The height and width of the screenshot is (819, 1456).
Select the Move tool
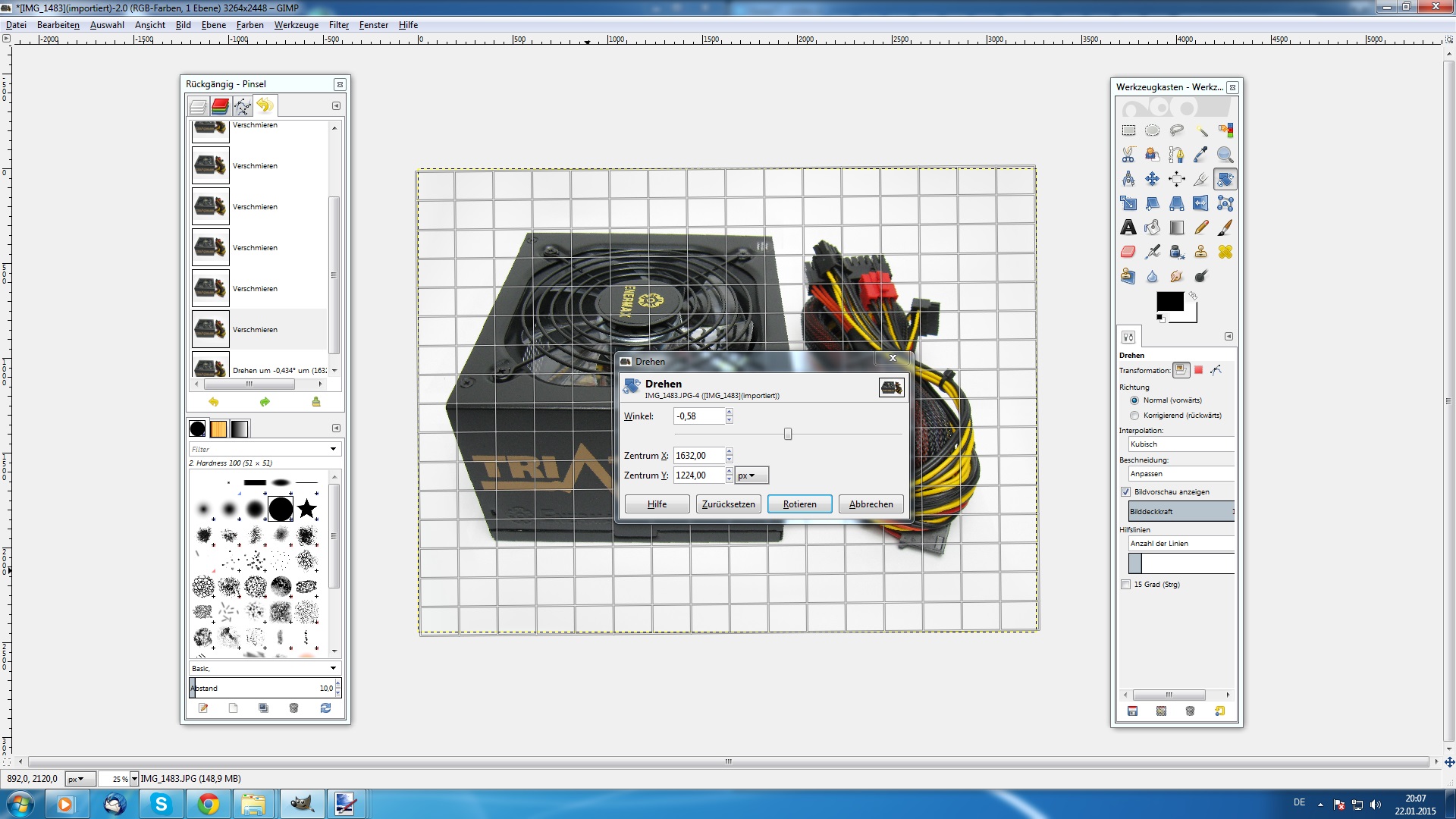(x=1153, y=179)
